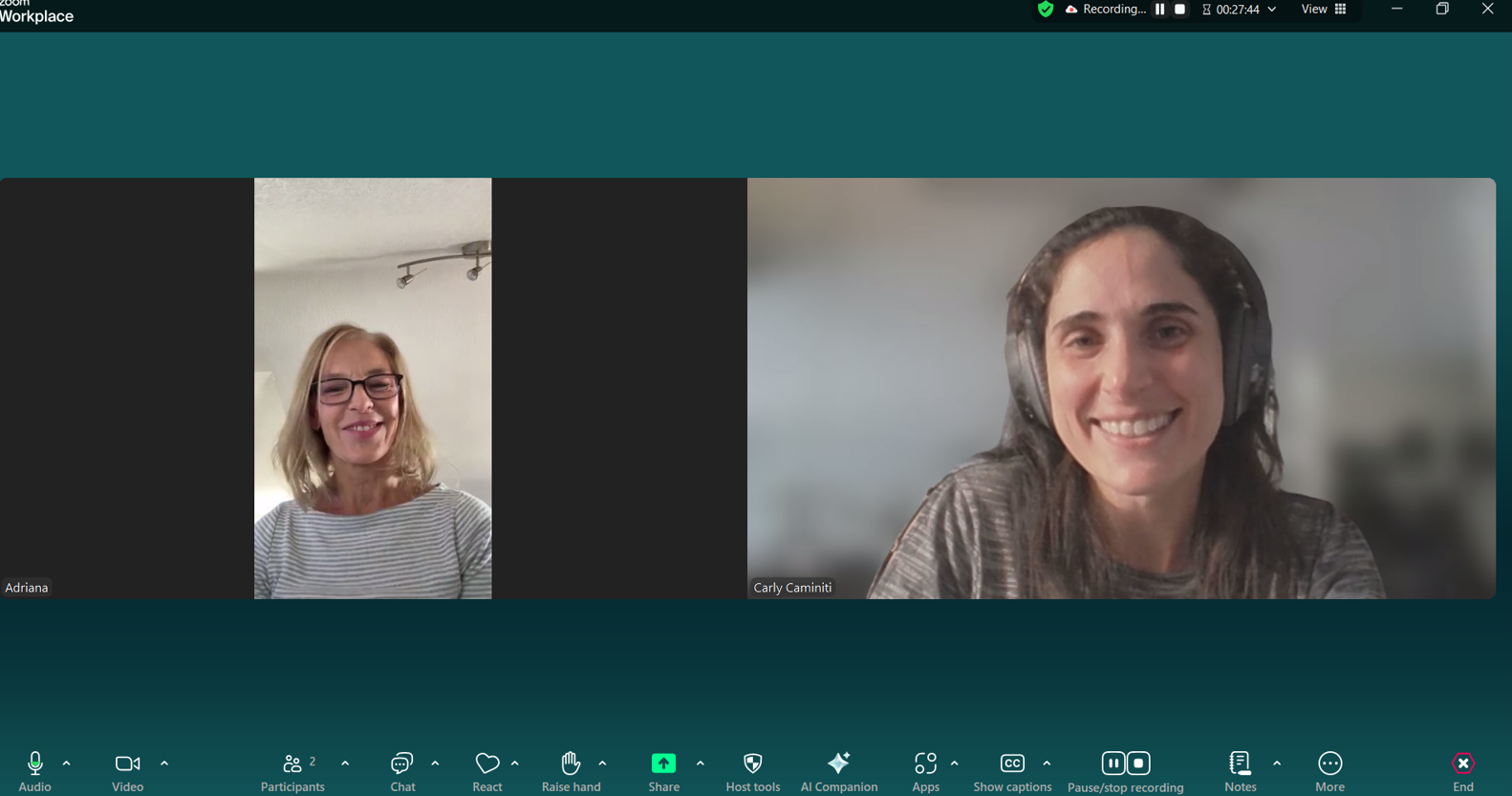Expand the Show captions options caret
Viewport: 1512px width, 796px height.
tap(1047, 764)
